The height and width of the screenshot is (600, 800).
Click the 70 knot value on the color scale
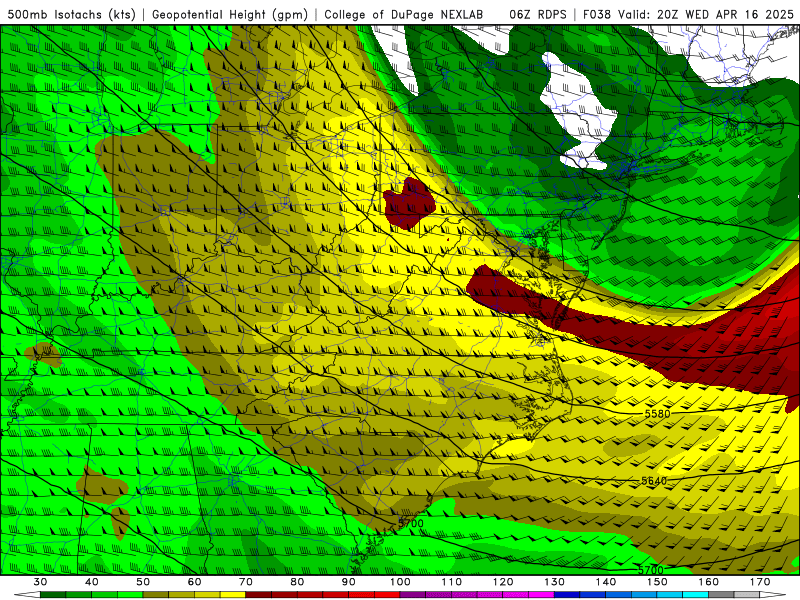[x=246, y=582]
